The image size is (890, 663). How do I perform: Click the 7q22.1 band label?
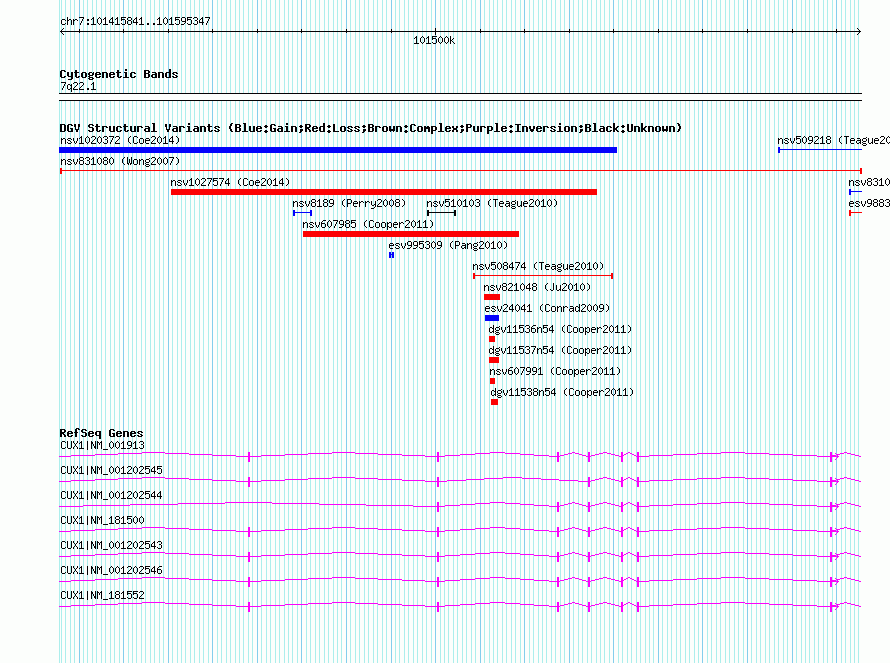[78, 86]
